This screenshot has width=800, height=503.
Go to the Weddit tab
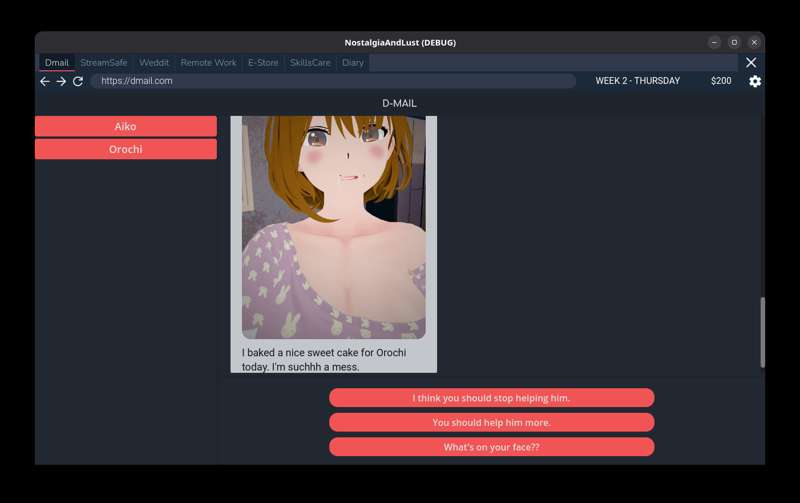tap(154, 62)
